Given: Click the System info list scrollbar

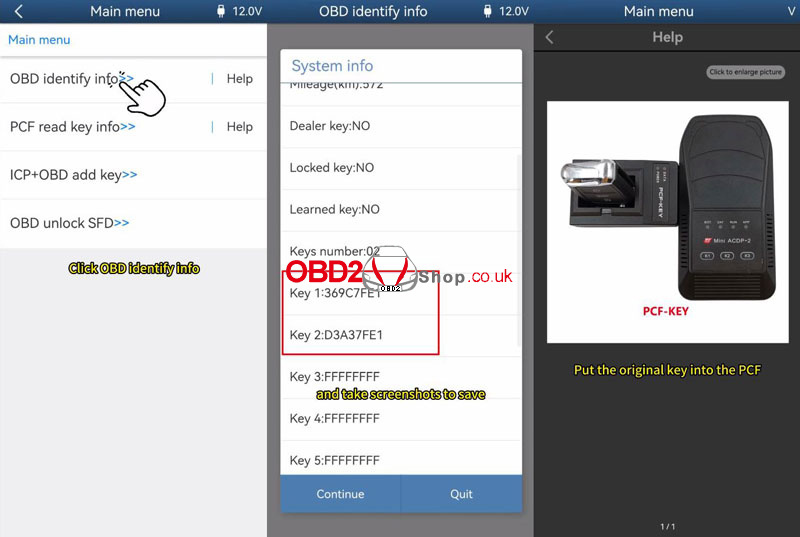Looking at the screenshot, I should tap(519, 250).
